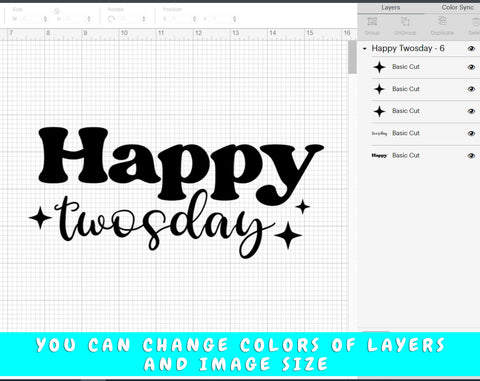
Task: Click the Rotate arrow icon
Action: tap(111, 19)
